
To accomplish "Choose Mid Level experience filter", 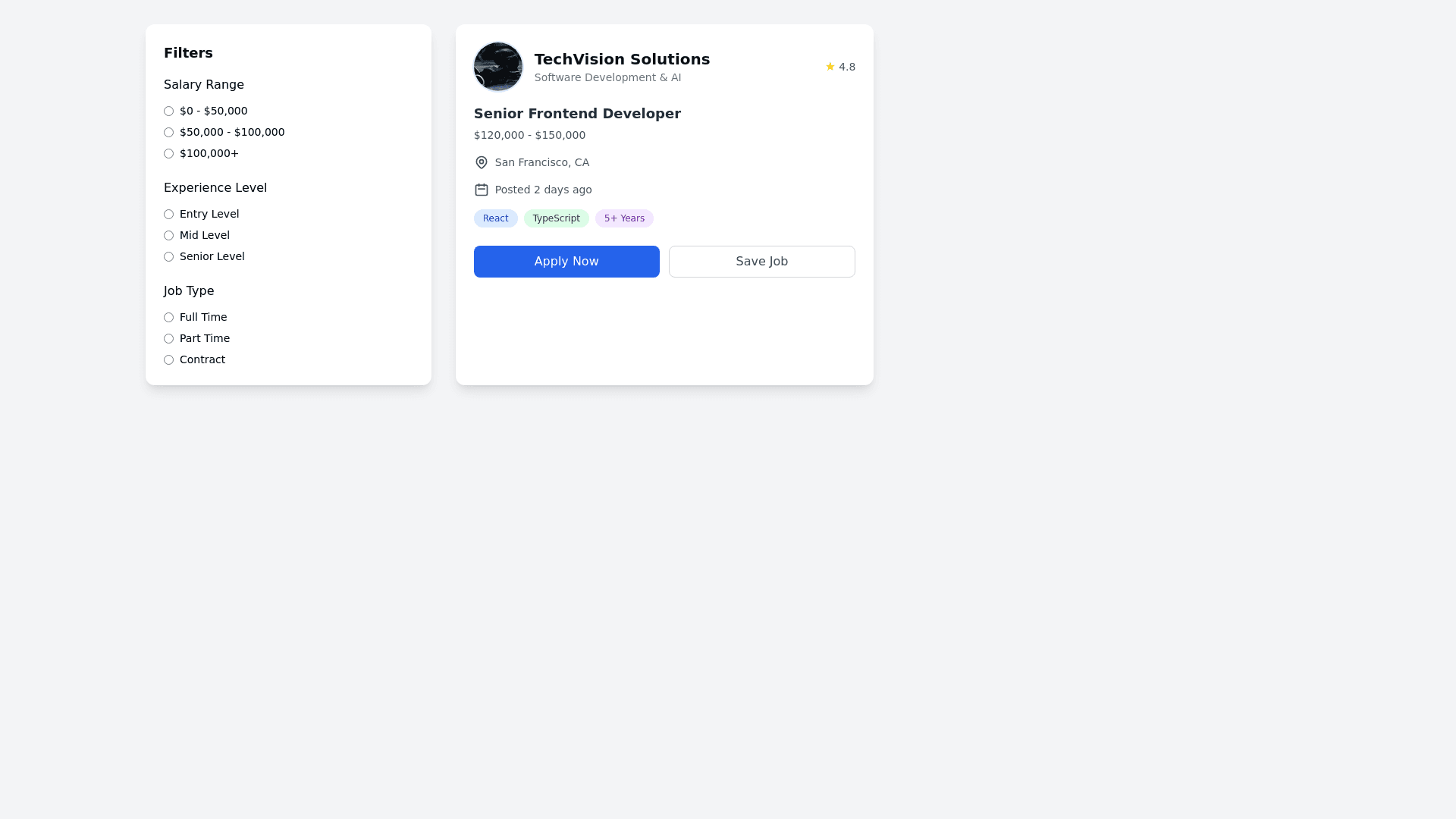I will pyautogui.click(x=168, y=235).
